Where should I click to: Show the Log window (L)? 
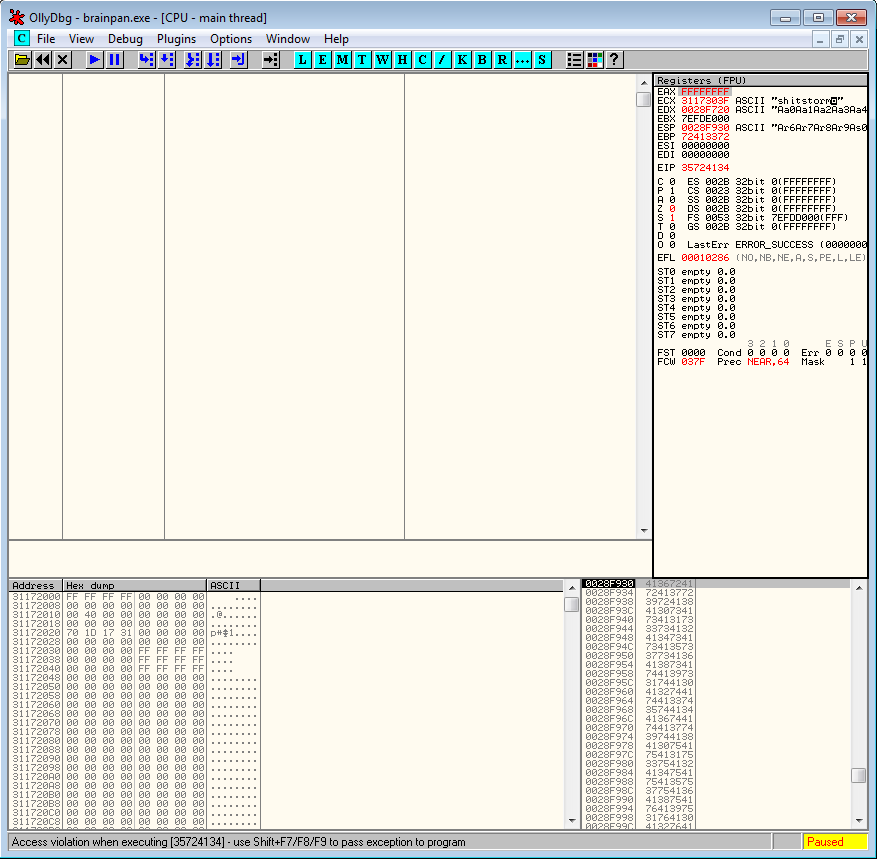coord(303,59)
